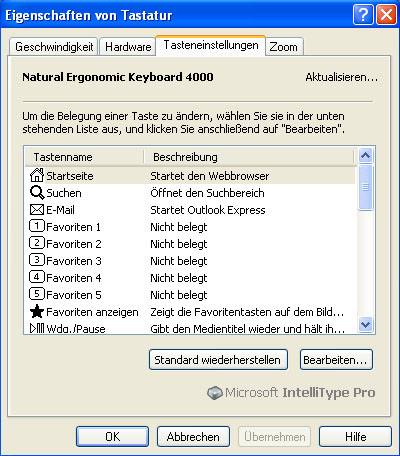Select the E-Mail envelope icon
Image resolution: width=400 pixels, height=456 pixels.
click(37, 210)
